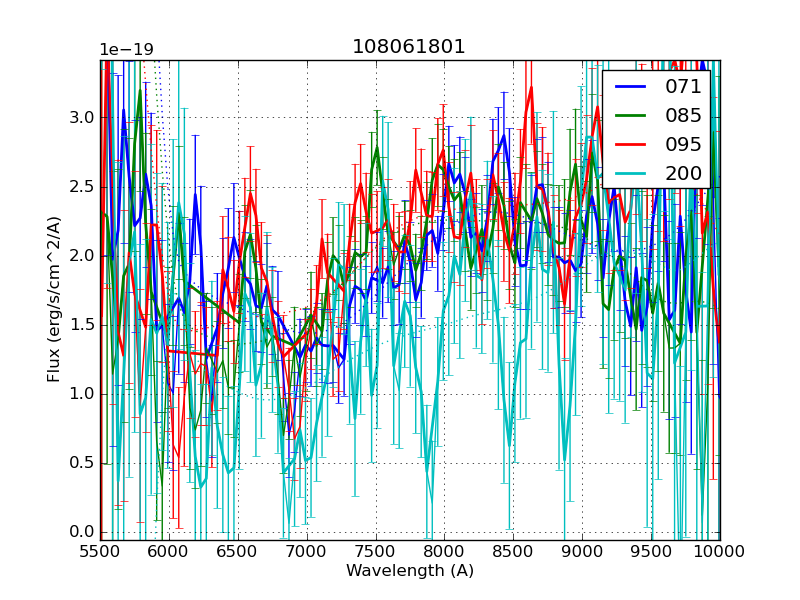Click the cyan line swatch in legend
Screen dimensions: 800x600
point(631,173)
